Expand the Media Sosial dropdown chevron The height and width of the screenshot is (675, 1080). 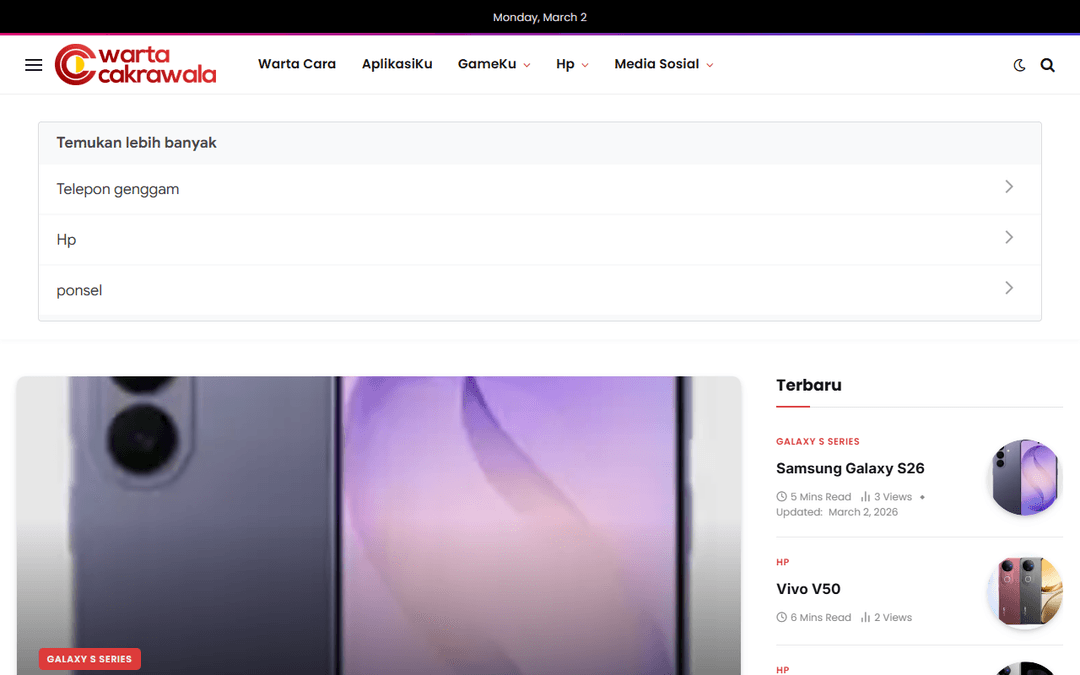coord(710,65)
